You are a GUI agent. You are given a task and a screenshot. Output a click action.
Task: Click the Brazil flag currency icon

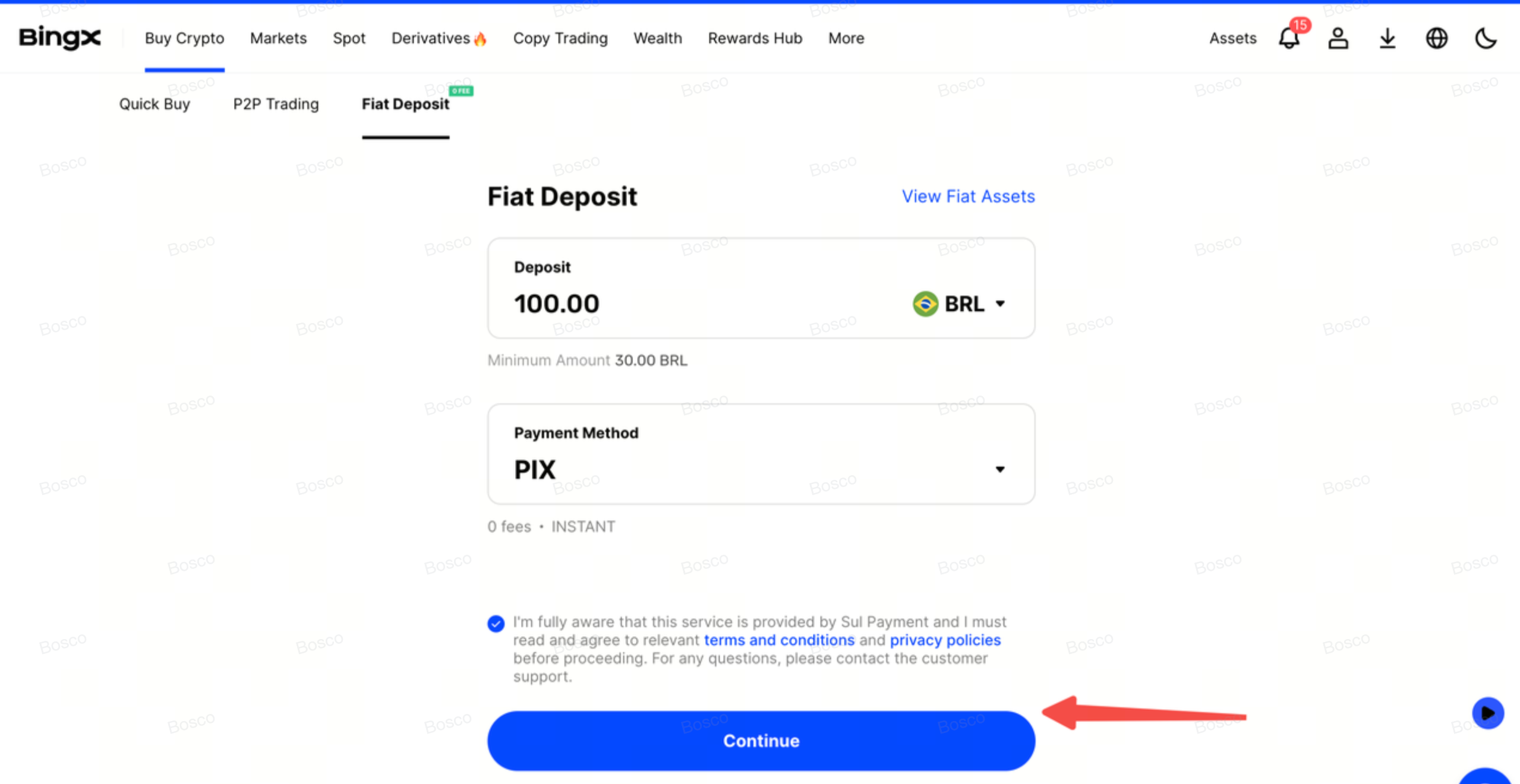(925, 304)
